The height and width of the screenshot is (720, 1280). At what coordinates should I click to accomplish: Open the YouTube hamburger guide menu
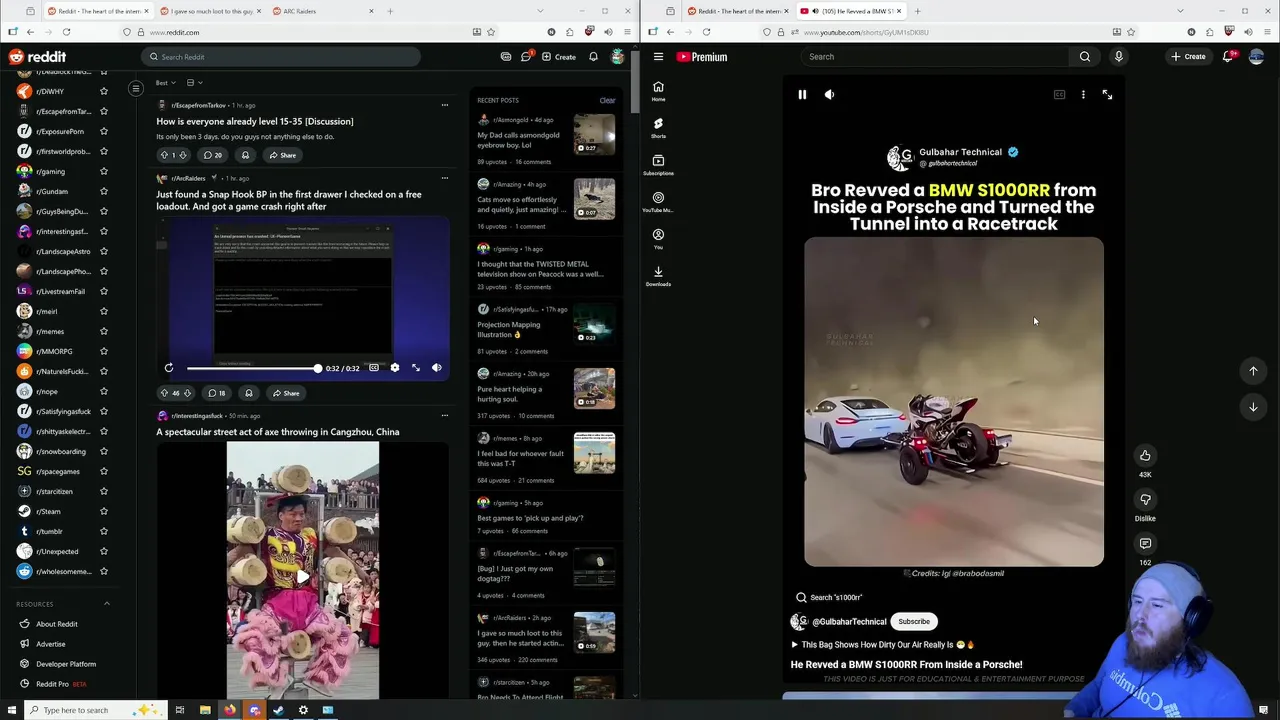tap(658, 57)
